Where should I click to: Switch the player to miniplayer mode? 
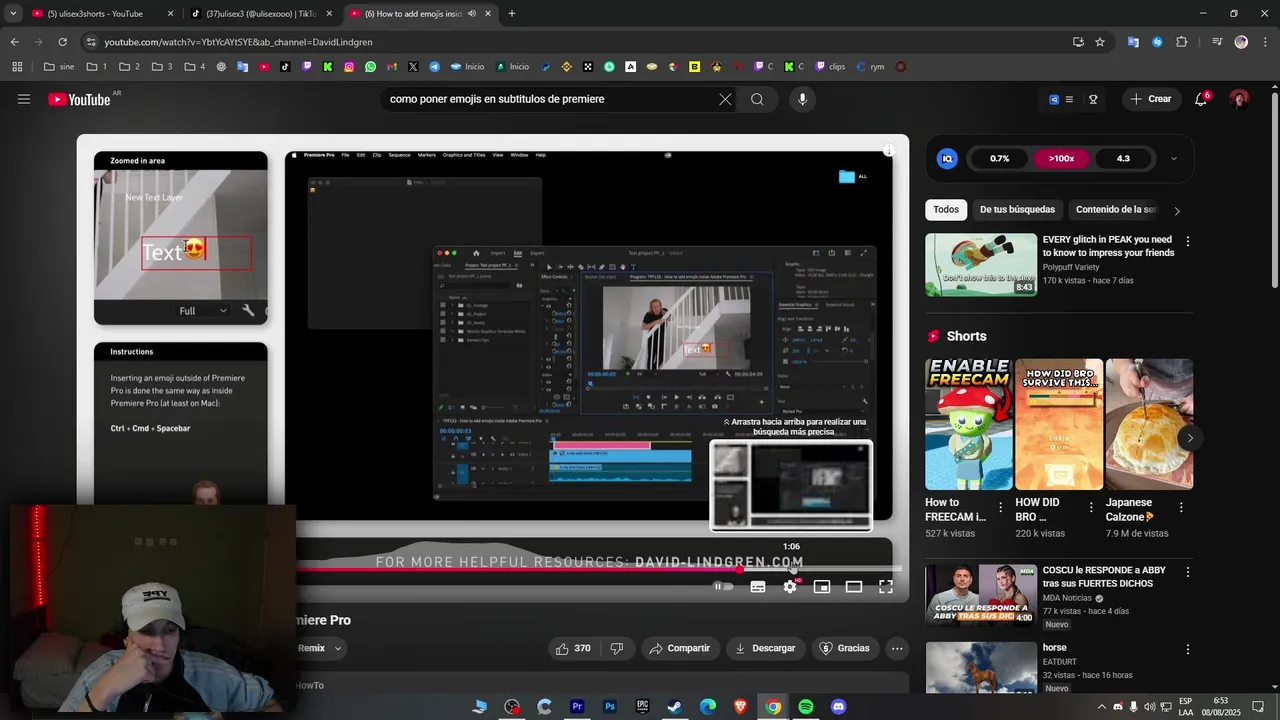pyautogui.click(x=822, y=587)
